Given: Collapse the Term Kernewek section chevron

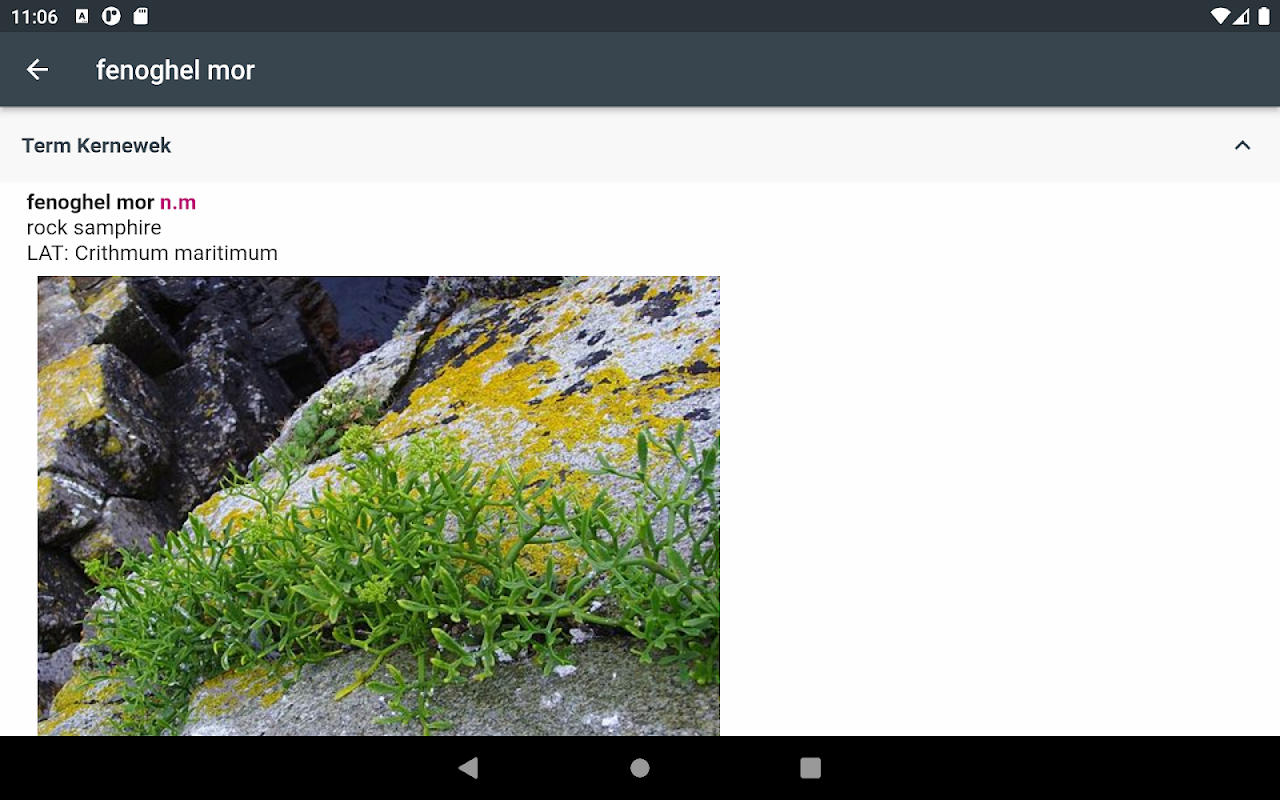Looking at the screenshot, I should [x=1242, y=145].
